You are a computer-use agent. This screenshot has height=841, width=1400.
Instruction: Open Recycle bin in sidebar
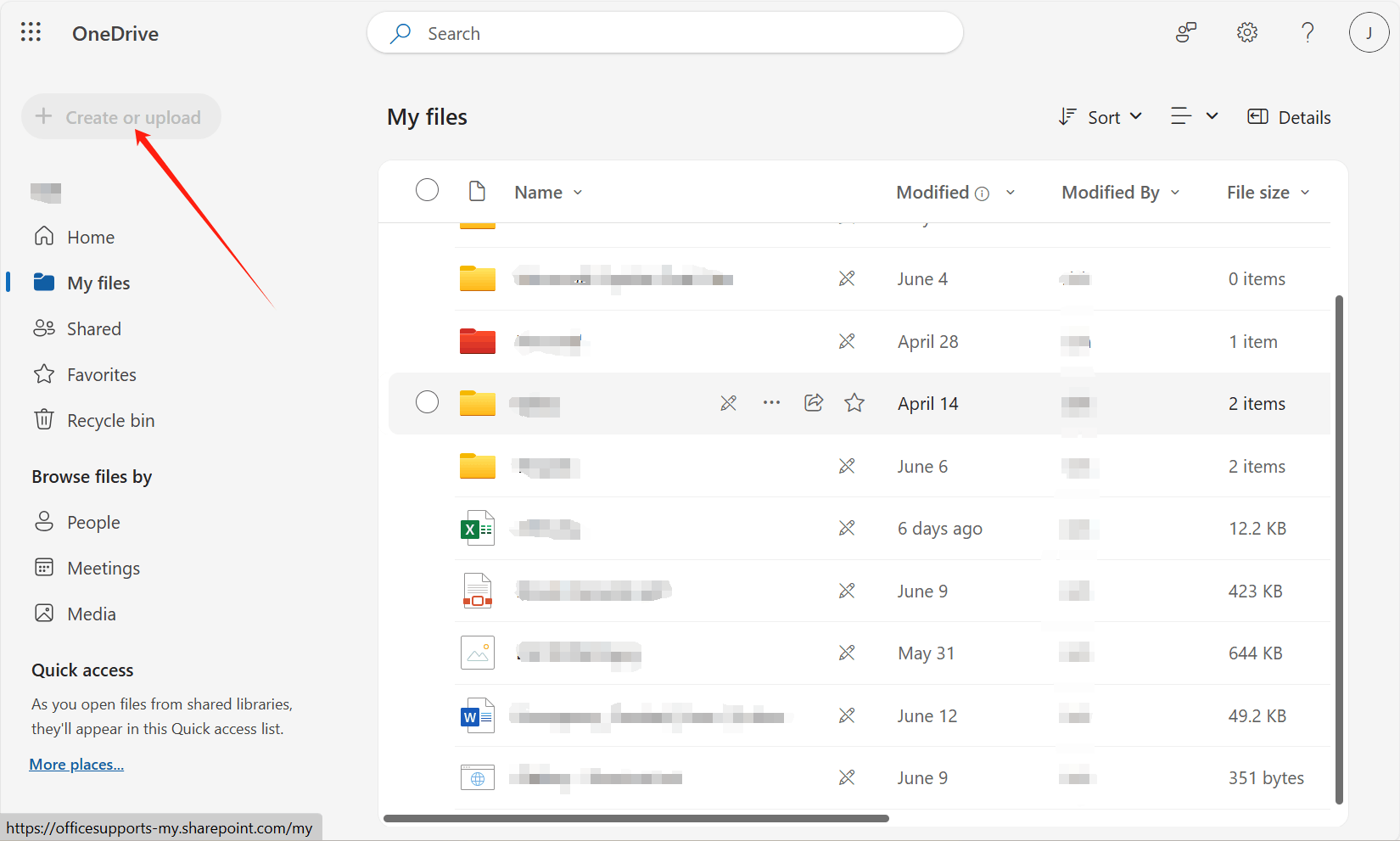[94, 420]
